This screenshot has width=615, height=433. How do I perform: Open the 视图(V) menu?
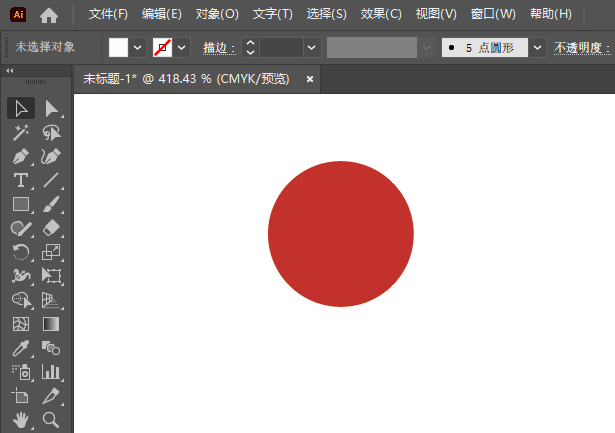436,14
